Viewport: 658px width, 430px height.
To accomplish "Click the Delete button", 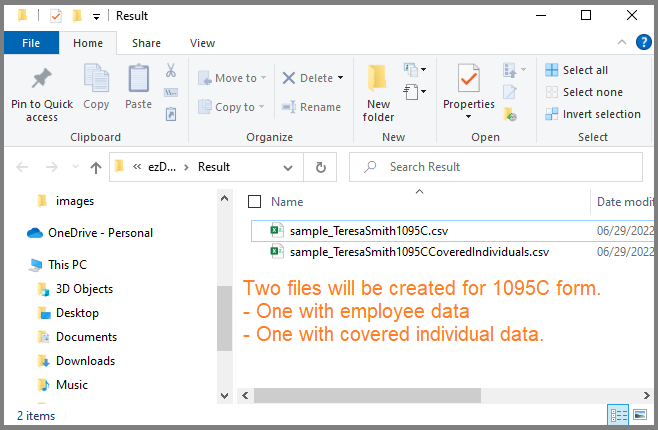I will tap(308, 78).
